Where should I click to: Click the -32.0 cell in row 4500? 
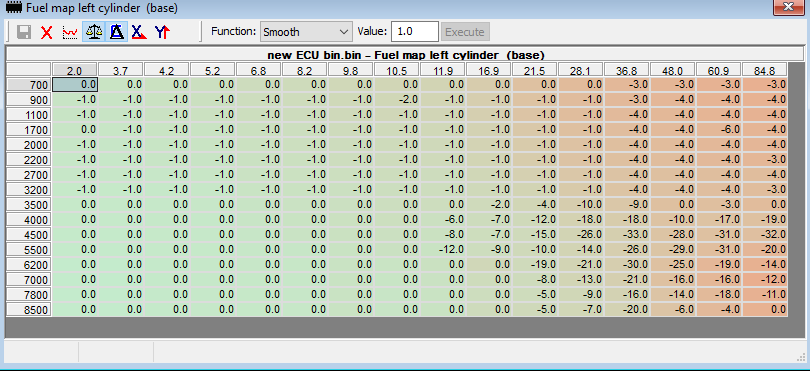765,235
